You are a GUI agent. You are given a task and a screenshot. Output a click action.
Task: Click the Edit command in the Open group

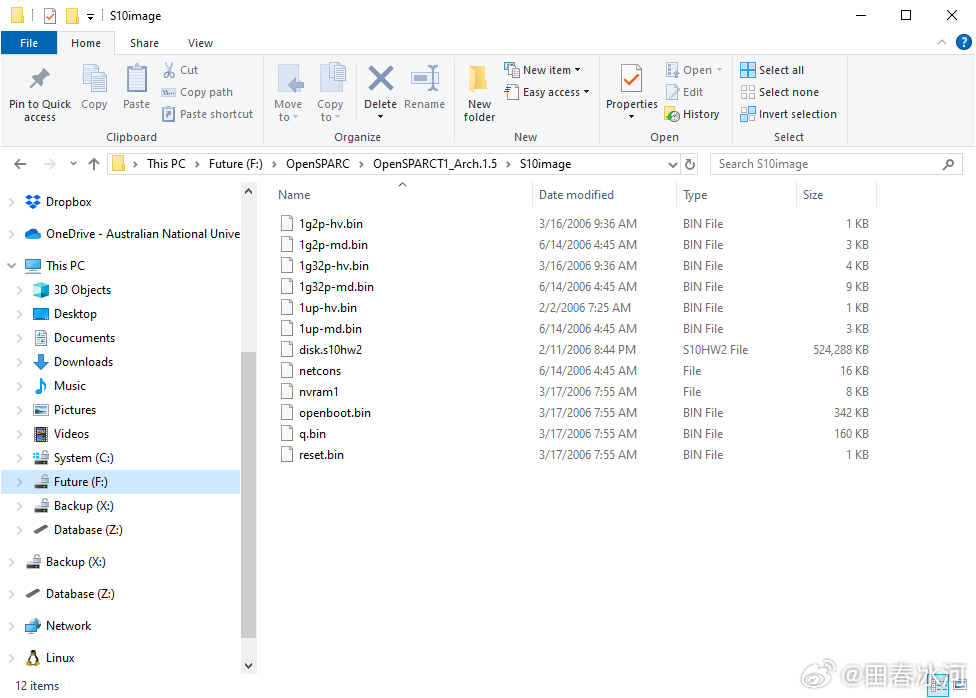point(685,92)
